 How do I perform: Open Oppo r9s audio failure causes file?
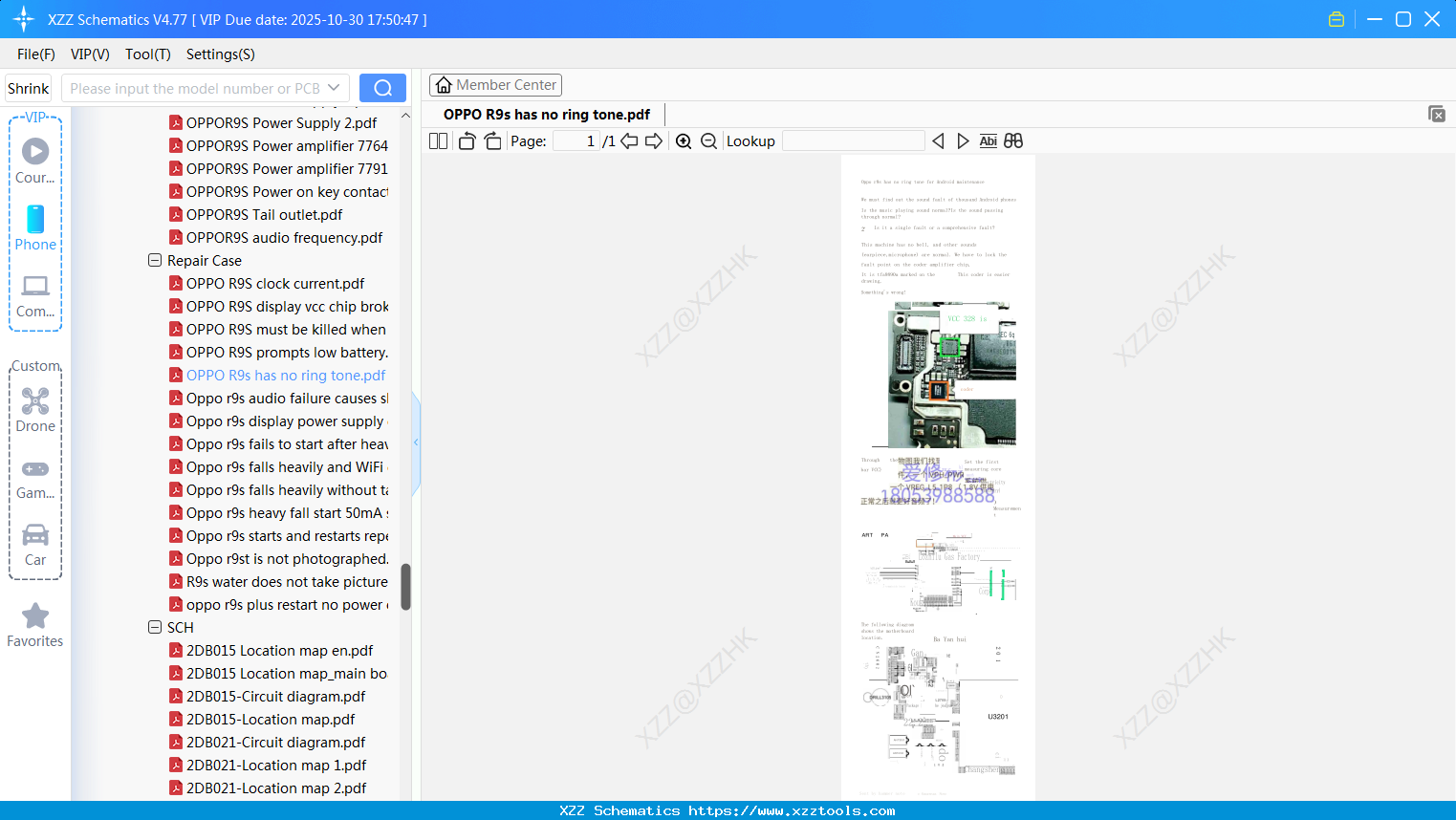point(287,398)
